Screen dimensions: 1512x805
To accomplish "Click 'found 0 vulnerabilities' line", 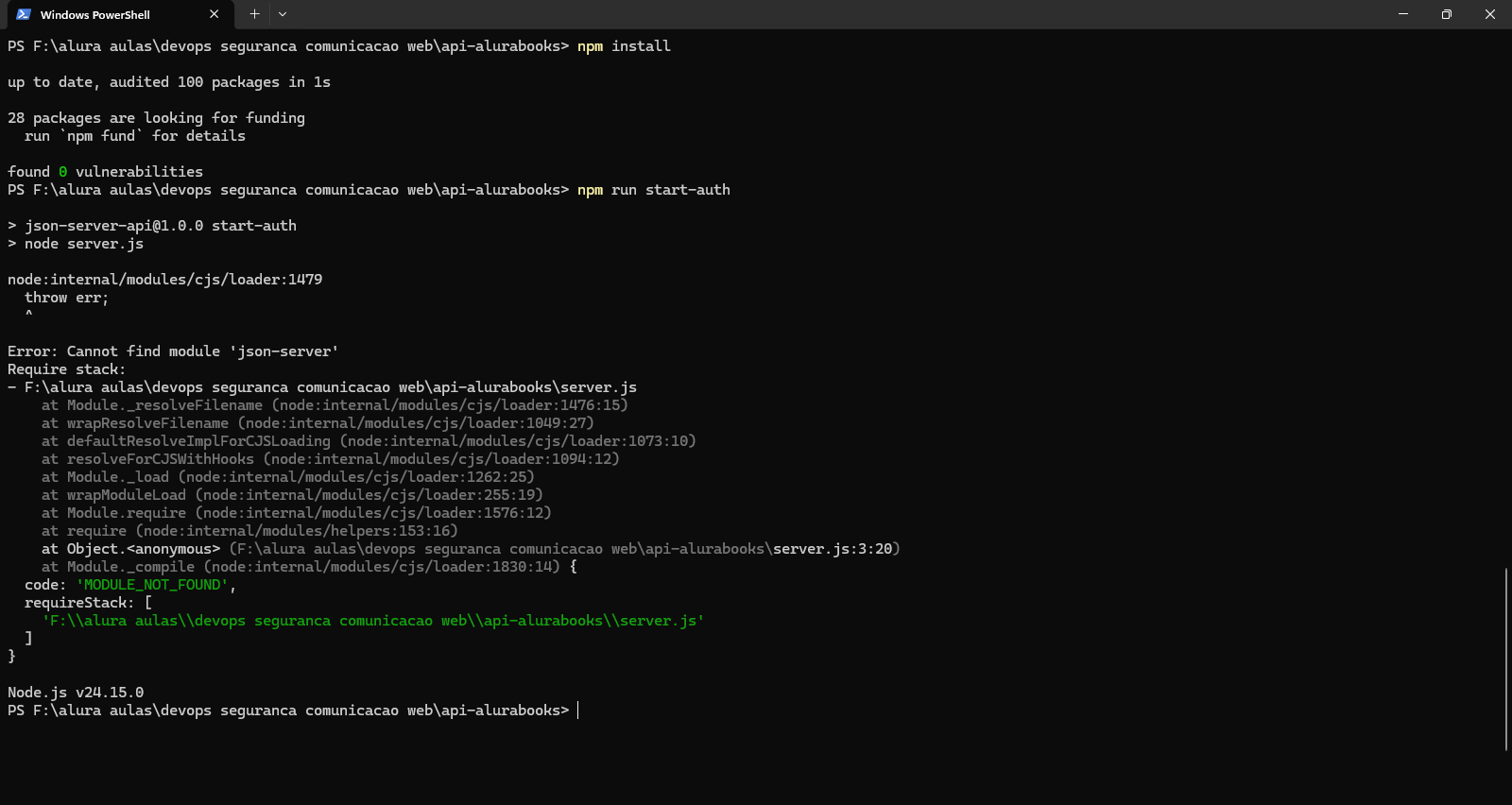I will click(x=105, y=172).
